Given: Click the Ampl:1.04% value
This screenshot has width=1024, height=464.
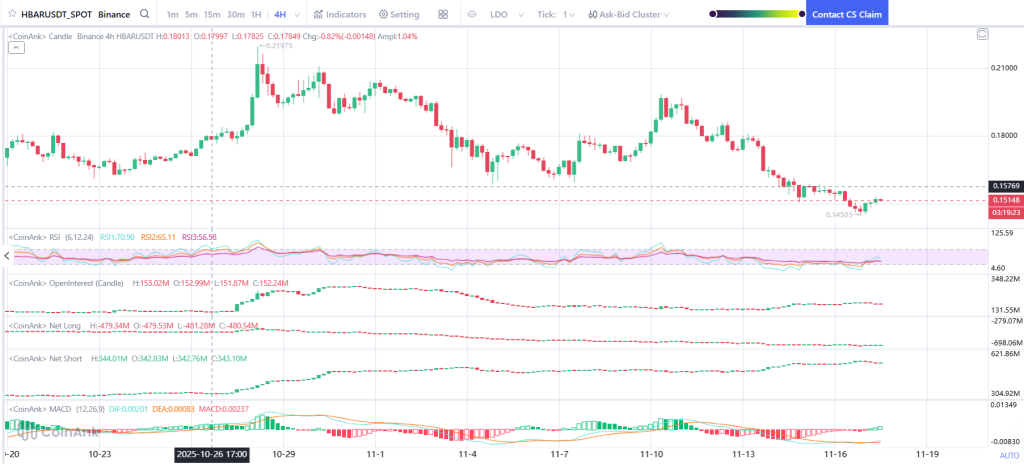Looking at the screenshot, I should tap(398, 37).
